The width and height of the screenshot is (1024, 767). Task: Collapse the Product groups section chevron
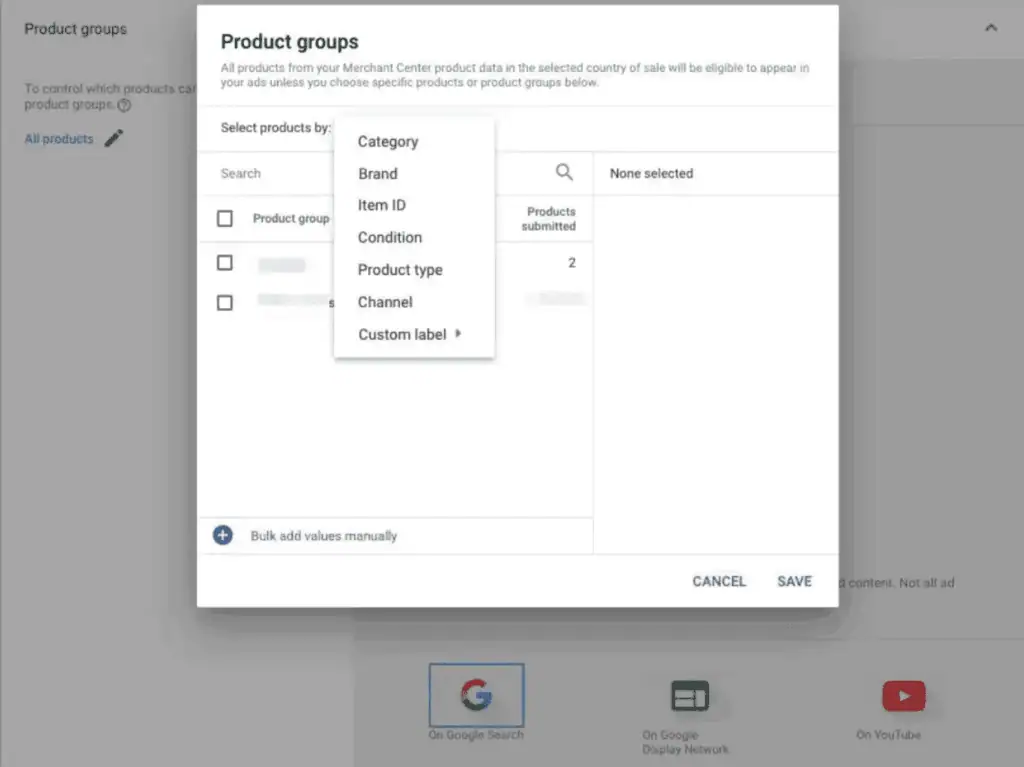point(991,29)
